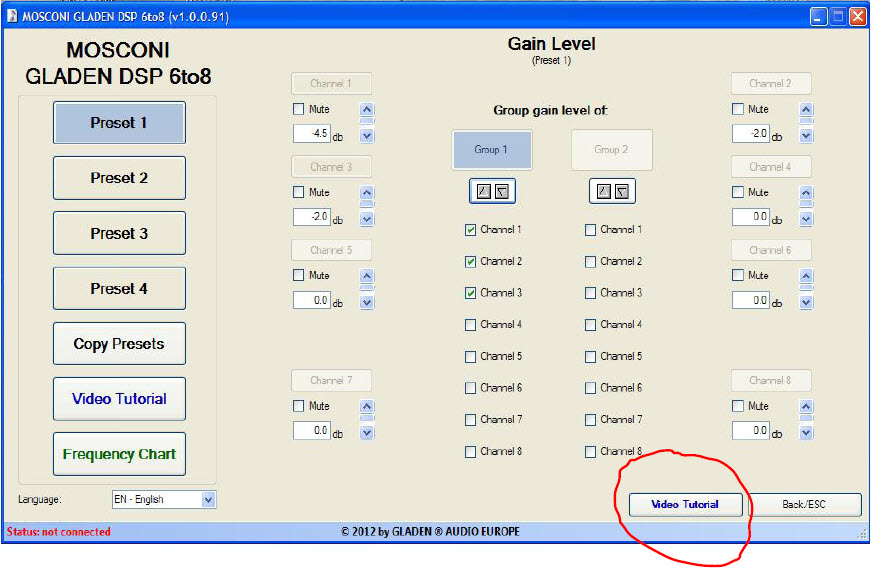Raise Channel 1 gain with up arrow
Screen dimensions: 871x572
367,109
